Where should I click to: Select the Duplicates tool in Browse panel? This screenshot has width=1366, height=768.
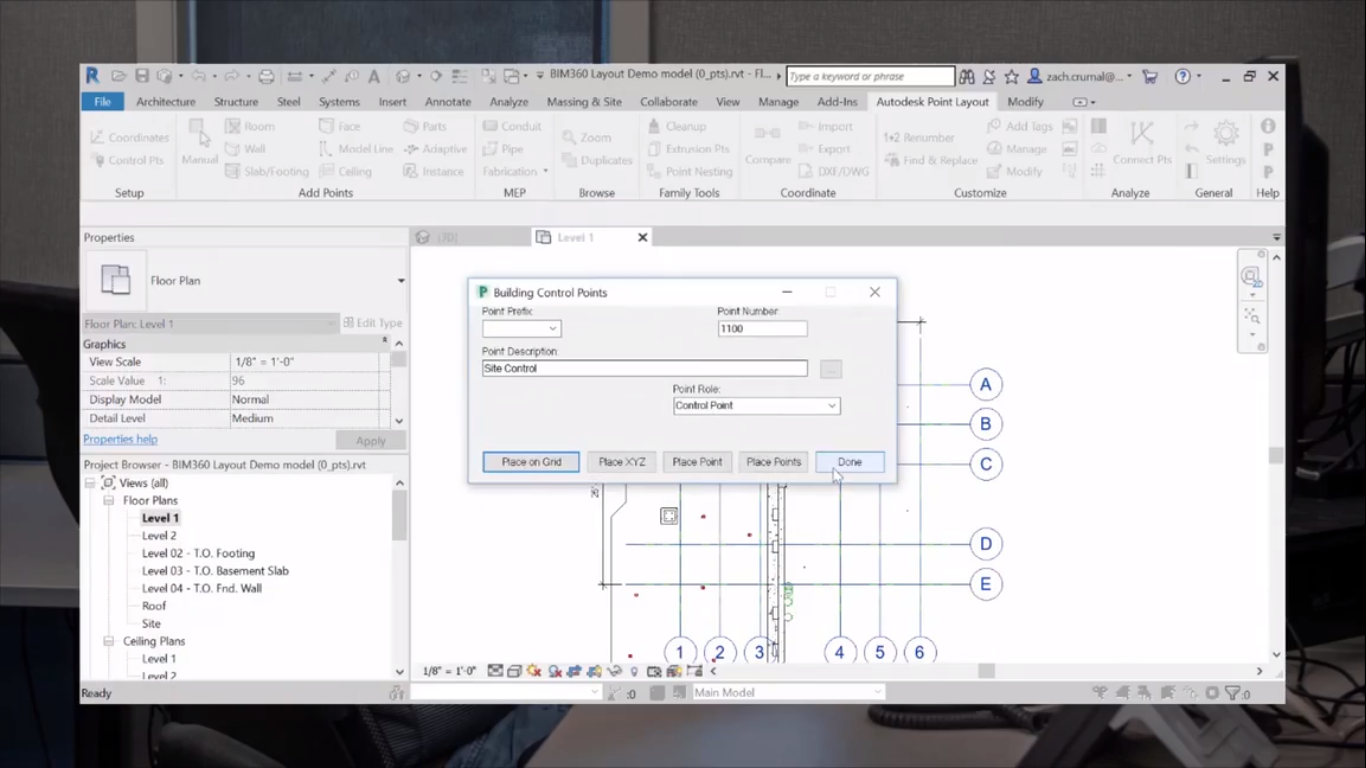point(596,160)
